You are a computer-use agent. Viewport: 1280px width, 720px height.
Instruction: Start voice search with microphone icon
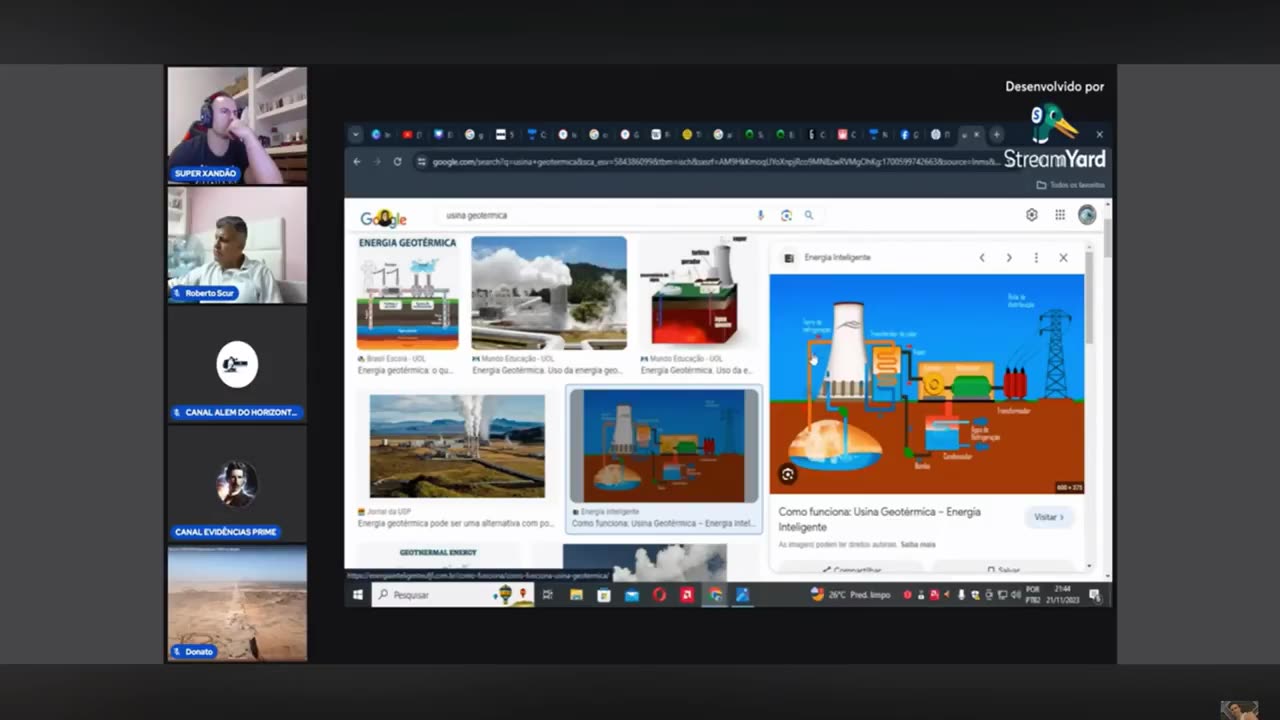[x=760, y=215]
